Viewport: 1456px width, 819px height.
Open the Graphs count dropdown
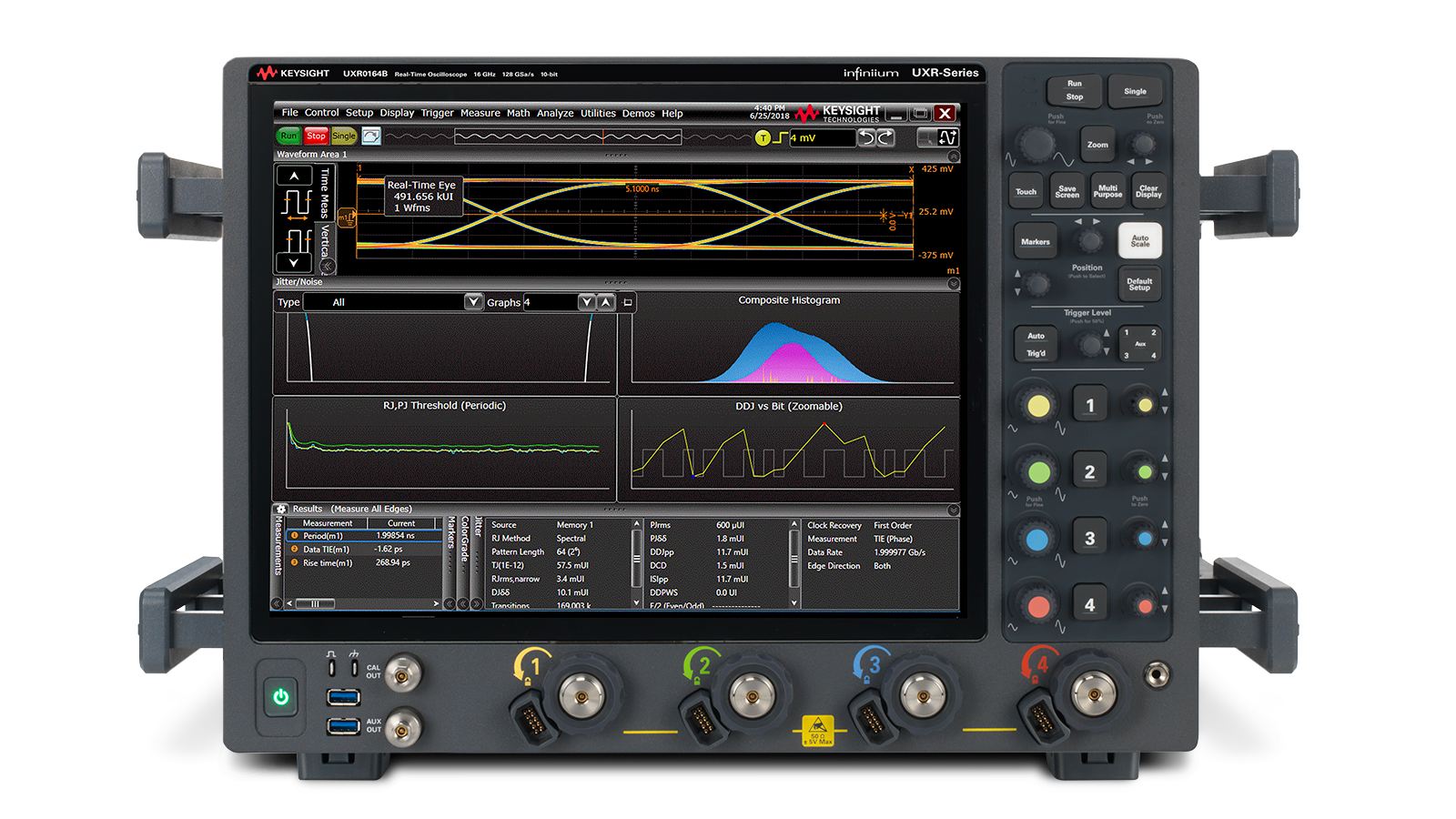[586, 301]
